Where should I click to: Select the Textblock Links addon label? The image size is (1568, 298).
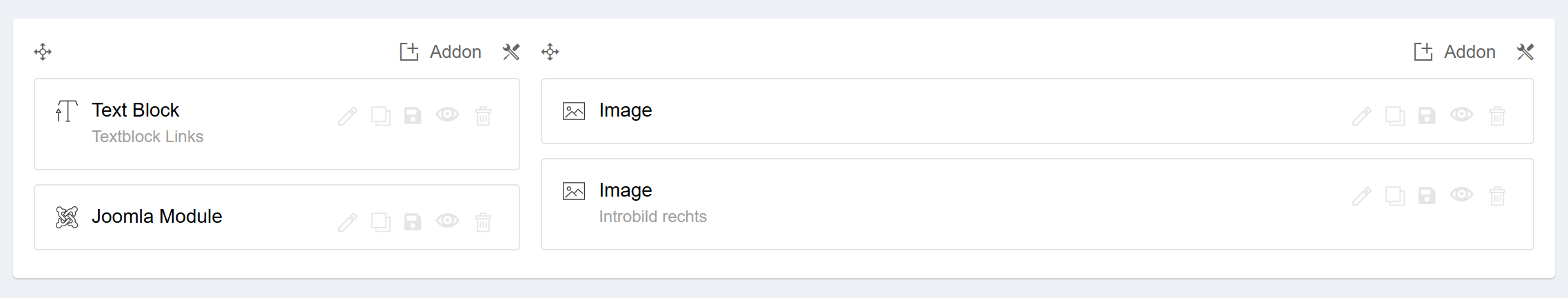[147, 137]
